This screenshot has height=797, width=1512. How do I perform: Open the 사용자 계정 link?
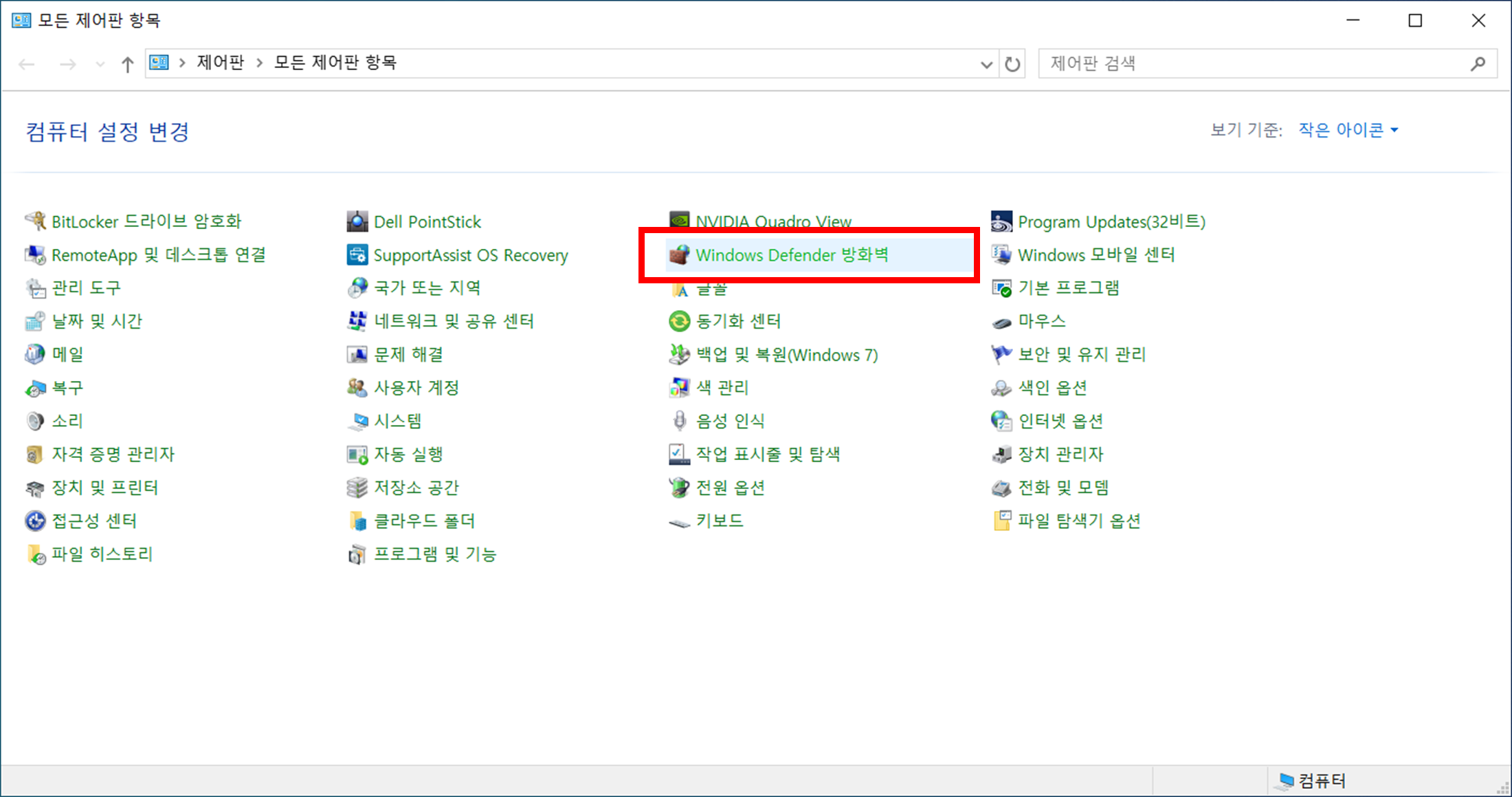416,388
